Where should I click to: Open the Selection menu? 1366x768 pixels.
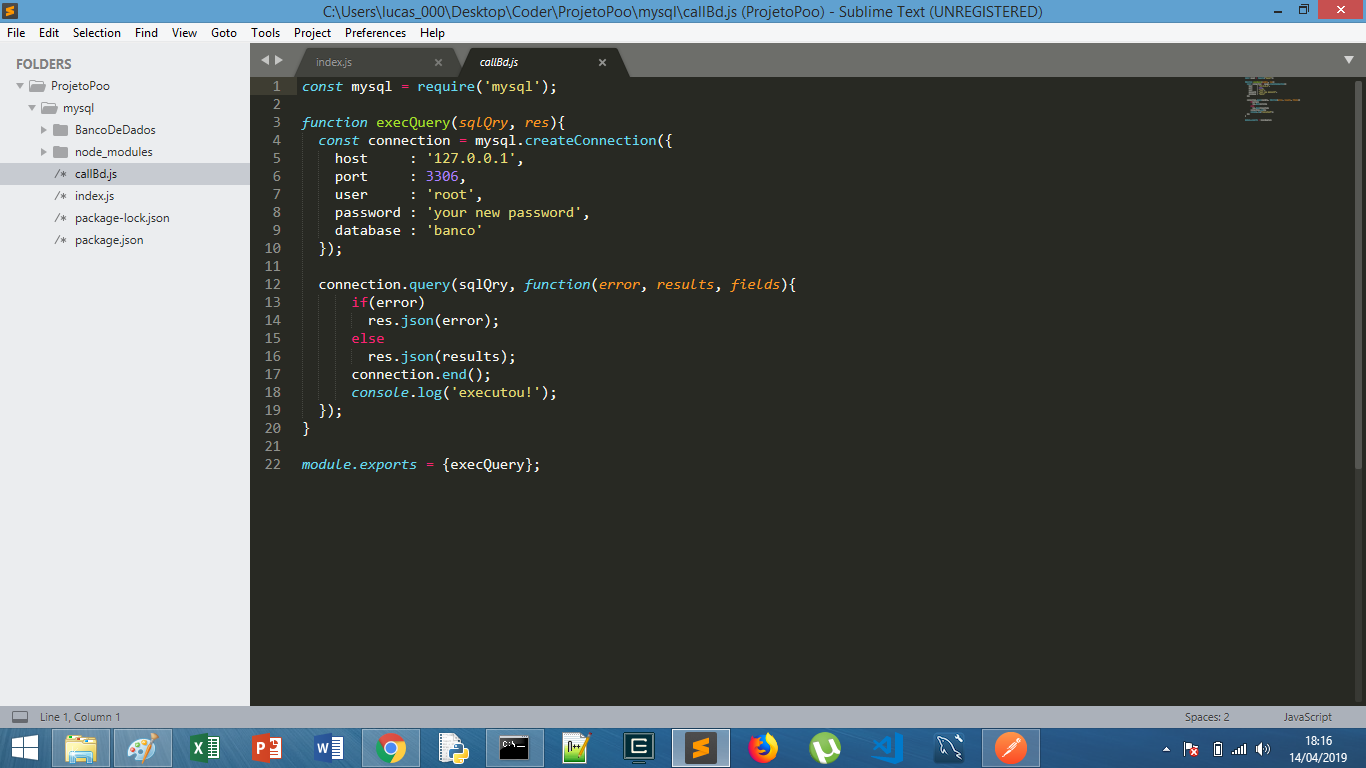pyautogui.click(x=97, y=33)
